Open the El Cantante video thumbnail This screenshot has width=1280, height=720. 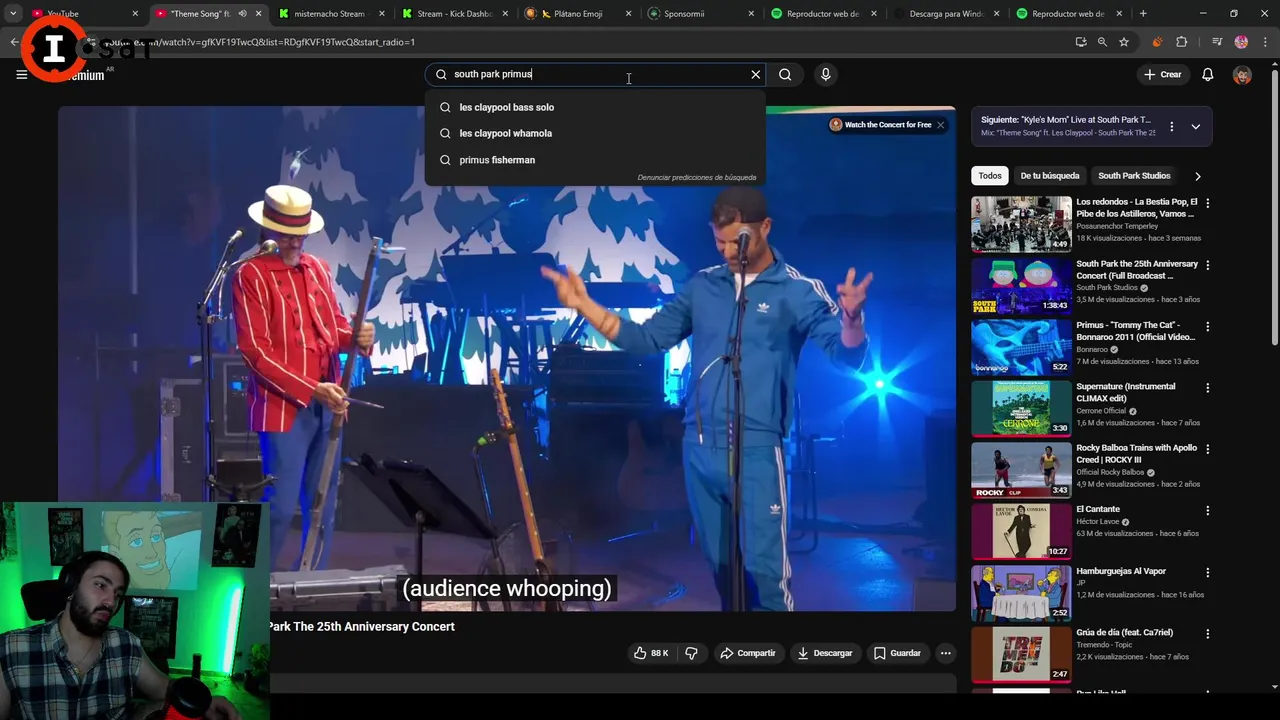click(x=1021, y=531)
